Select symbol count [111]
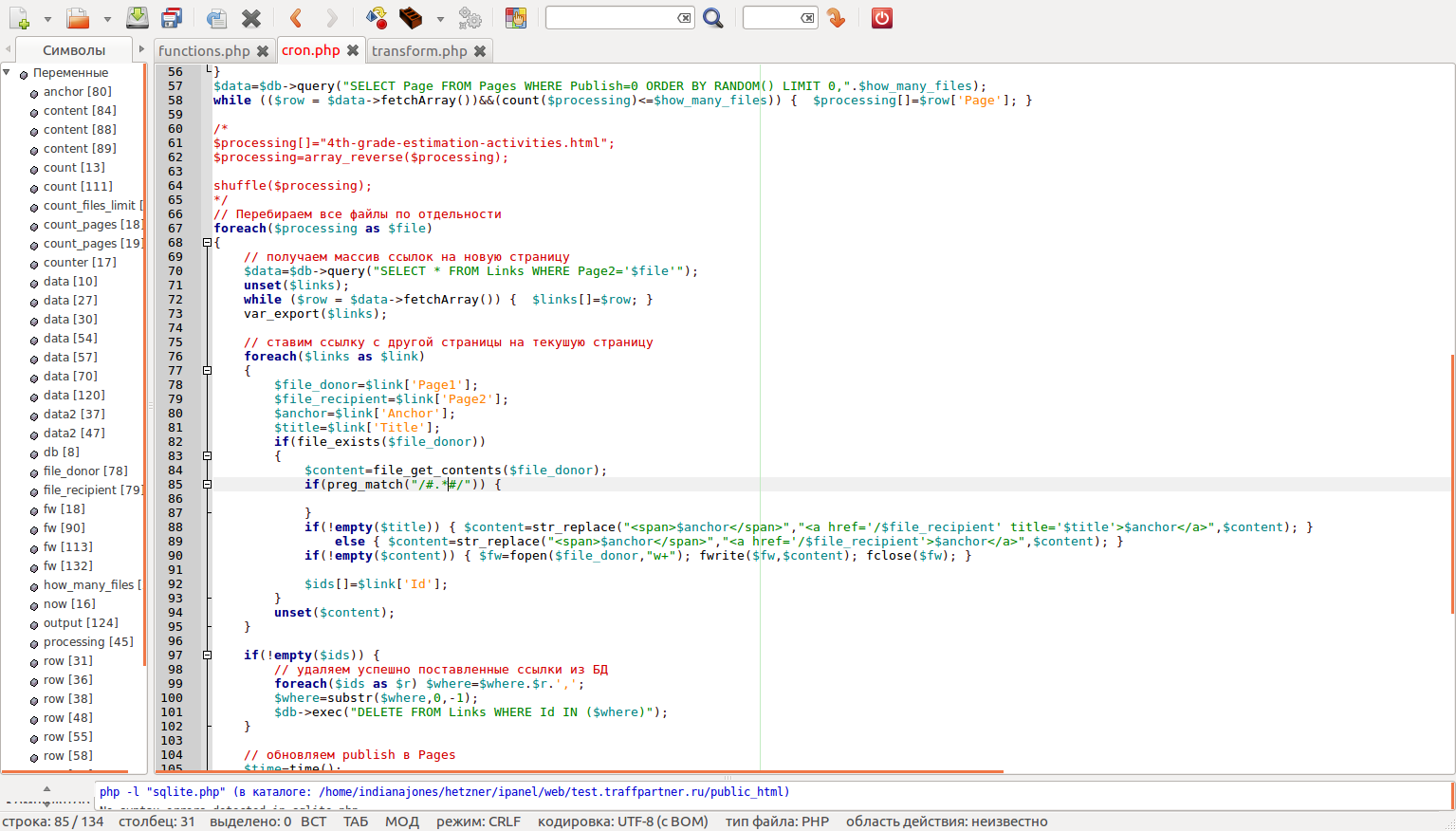 click(x=78, y=187)
